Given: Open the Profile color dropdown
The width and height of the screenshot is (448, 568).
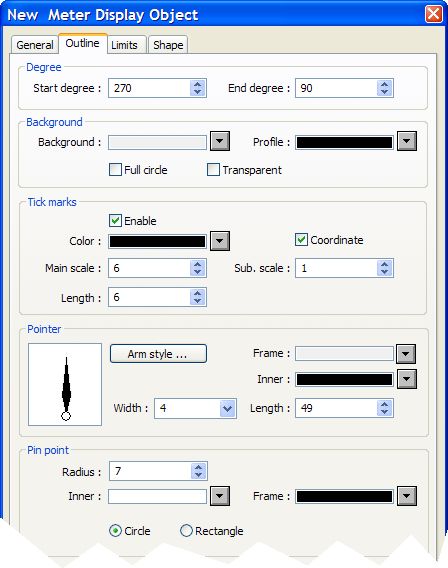Looking at the screenshot, I should pos(407,141).
